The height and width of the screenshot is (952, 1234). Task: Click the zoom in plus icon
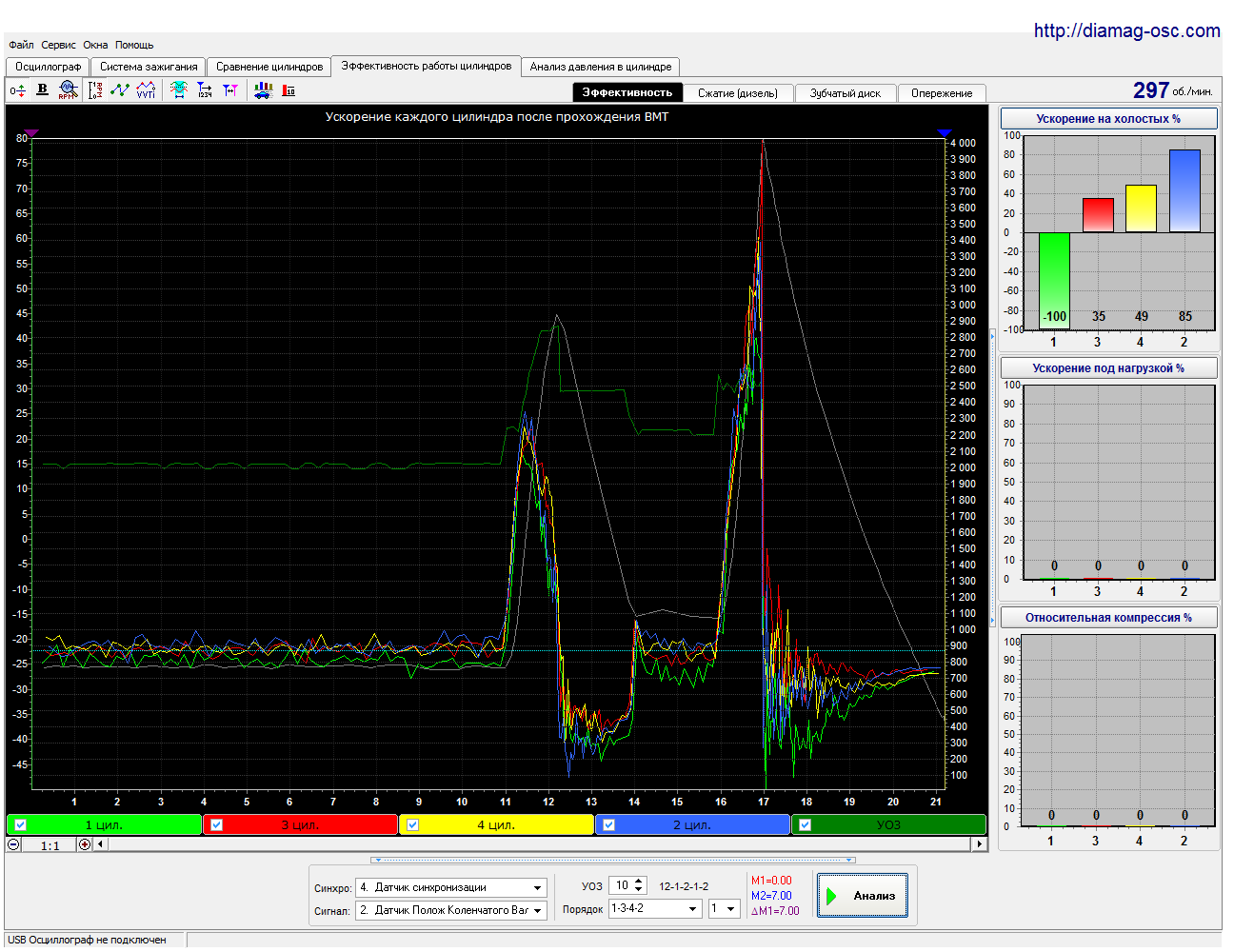click(85, 844)
